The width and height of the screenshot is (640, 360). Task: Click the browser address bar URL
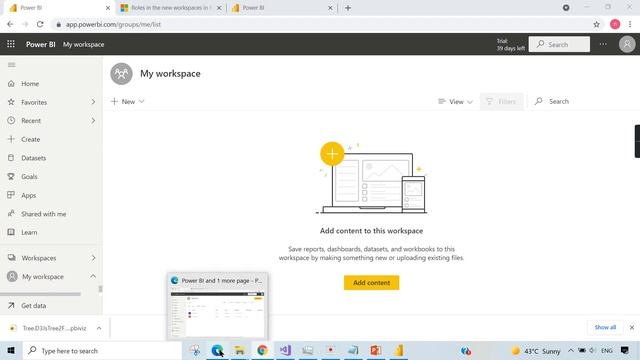[x=113, y=24]
